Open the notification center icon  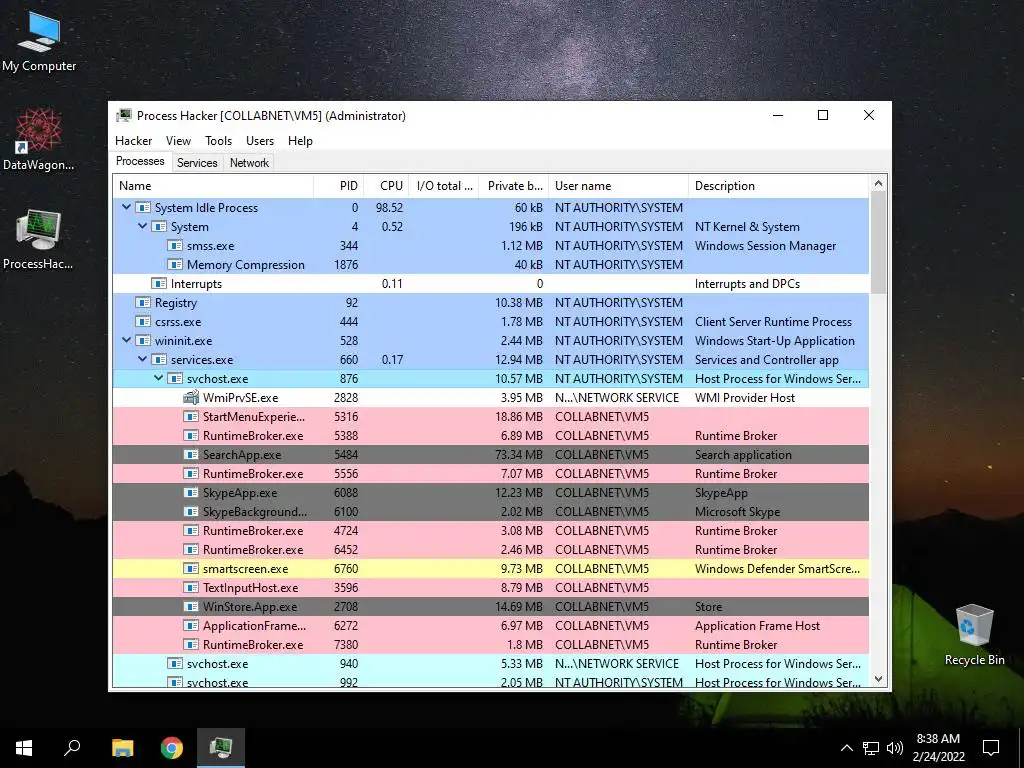pos(991,748)
